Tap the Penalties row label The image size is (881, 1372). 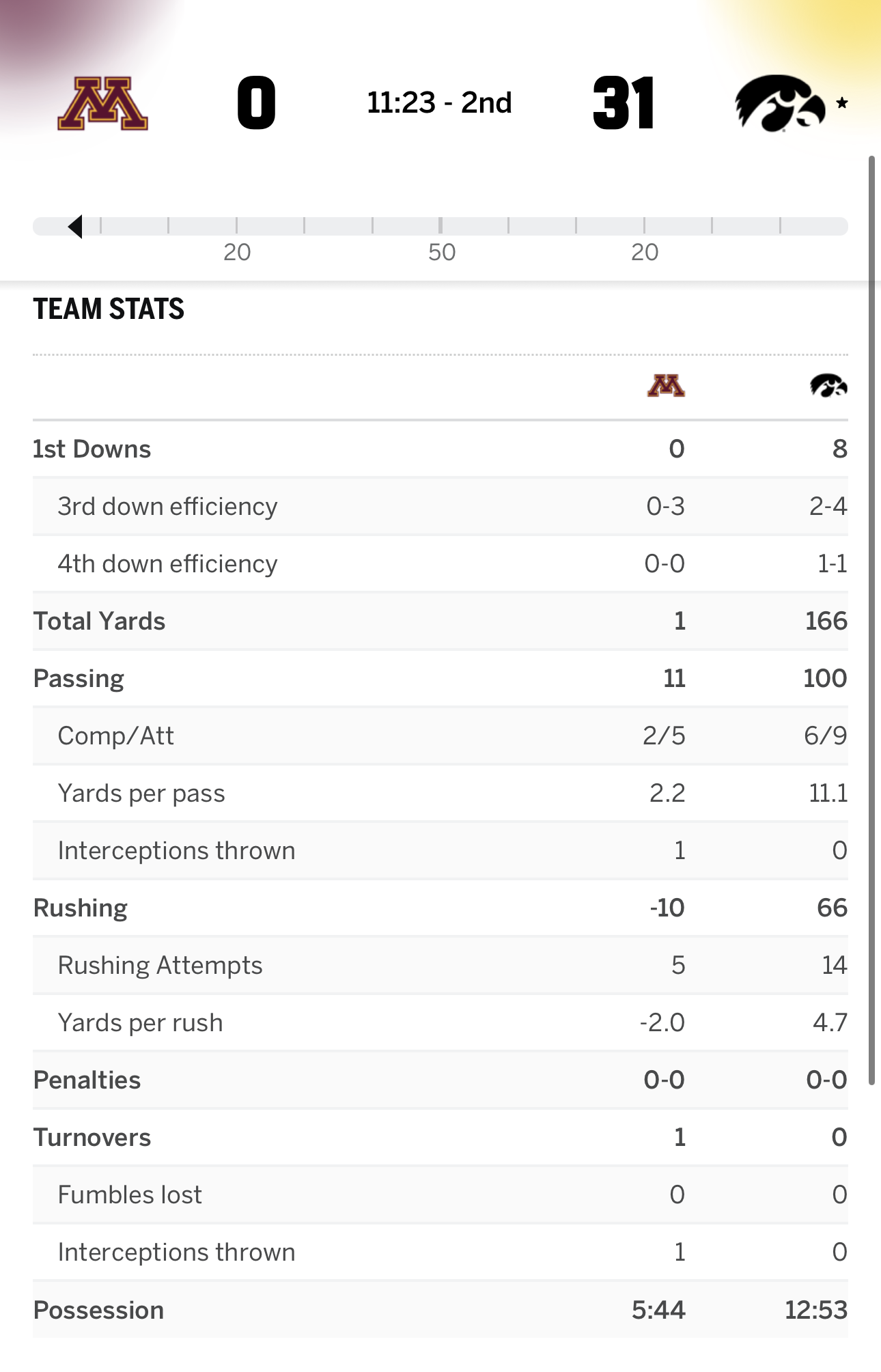pyautogui.click(x=87, y=1080)
